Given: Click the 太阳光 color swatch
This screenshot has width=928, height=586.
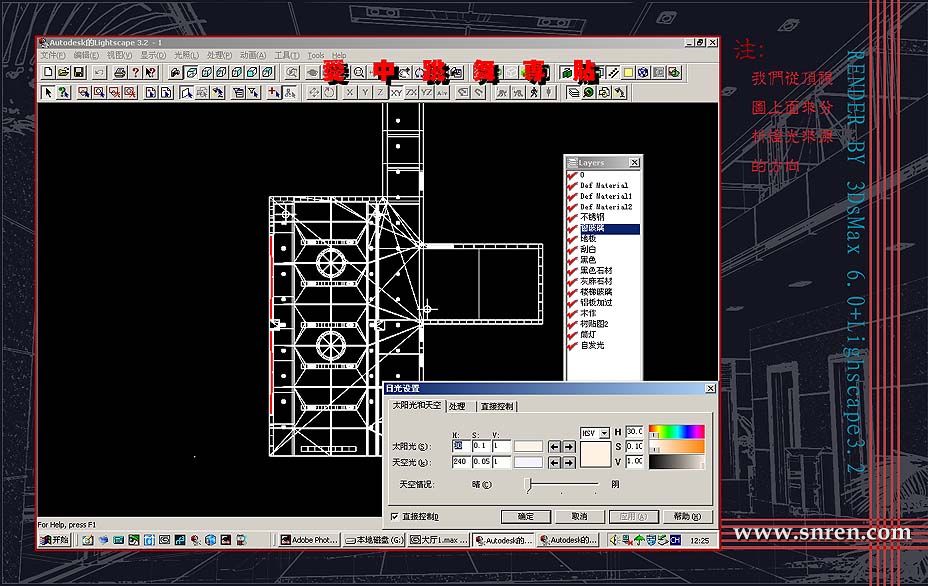Looking at the screenshot, I should tap(528, 447).
